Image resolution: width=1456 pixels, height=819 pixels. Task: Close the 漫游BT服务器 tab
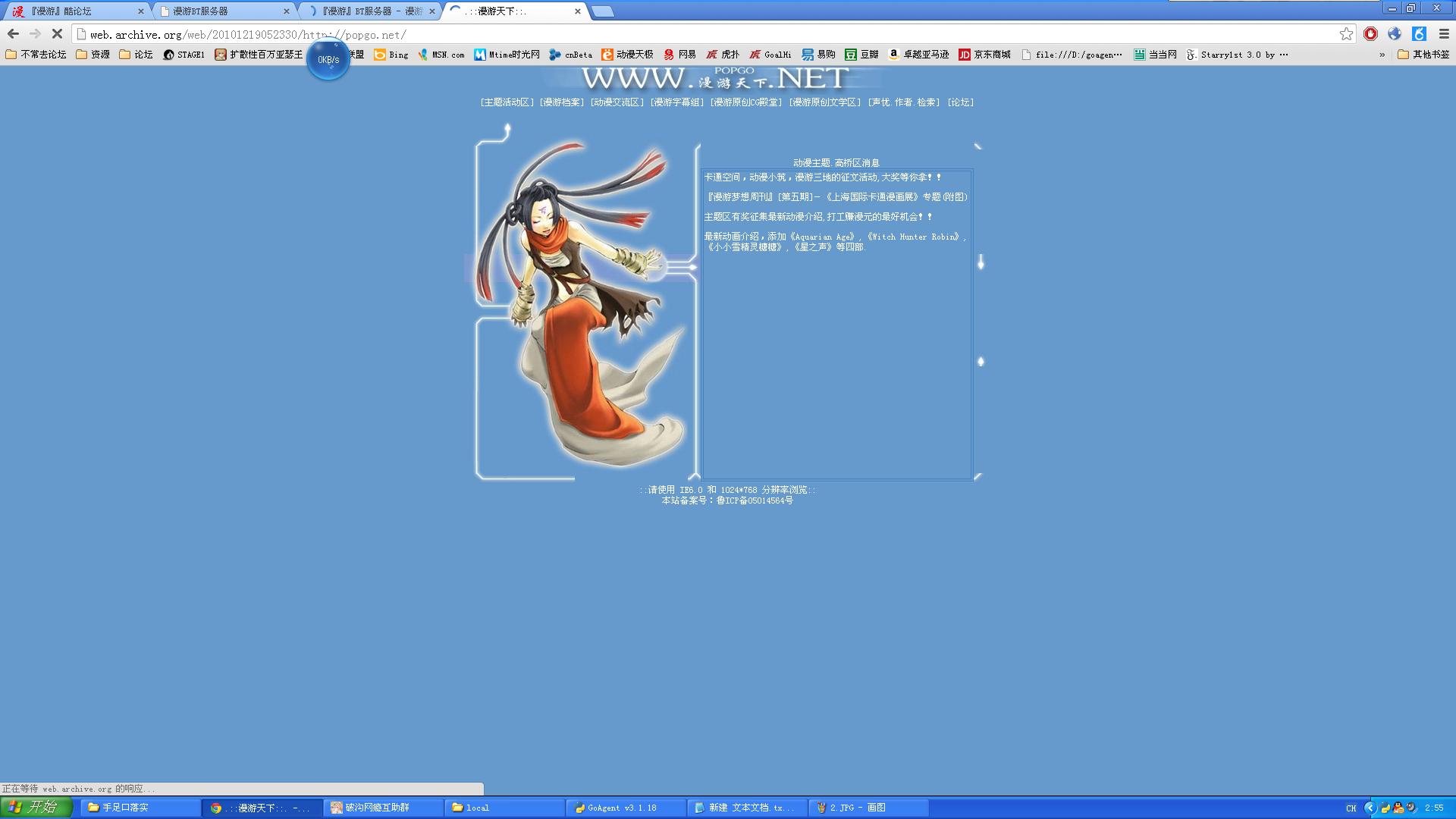click(x=286, y=11)
